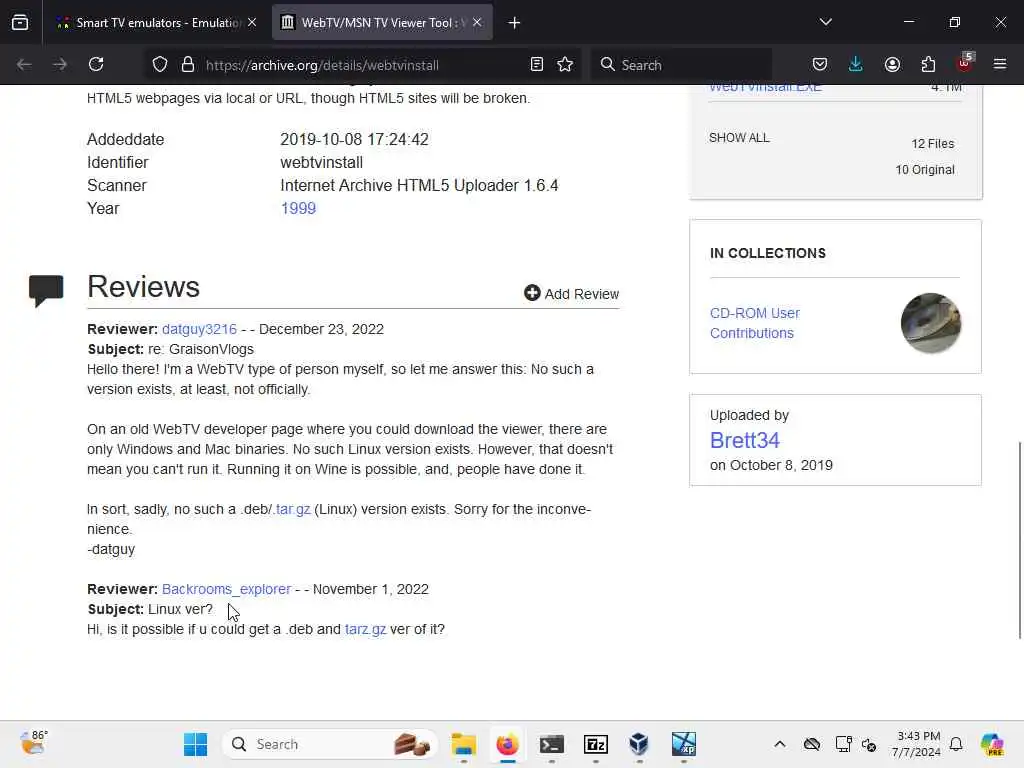The height and width of the screenshot is (768, 1024).
Task: Expand the list all tabs dropdown
Action: click(825, 22)
